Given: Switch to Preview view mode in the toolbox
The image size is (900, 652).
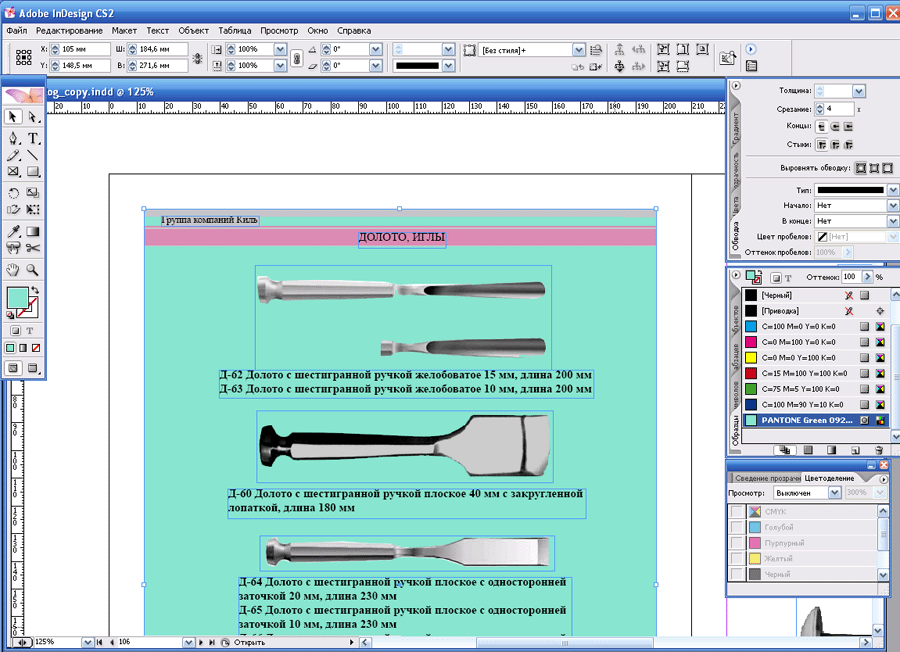Looking at the screenshot, I should [33, 368].
